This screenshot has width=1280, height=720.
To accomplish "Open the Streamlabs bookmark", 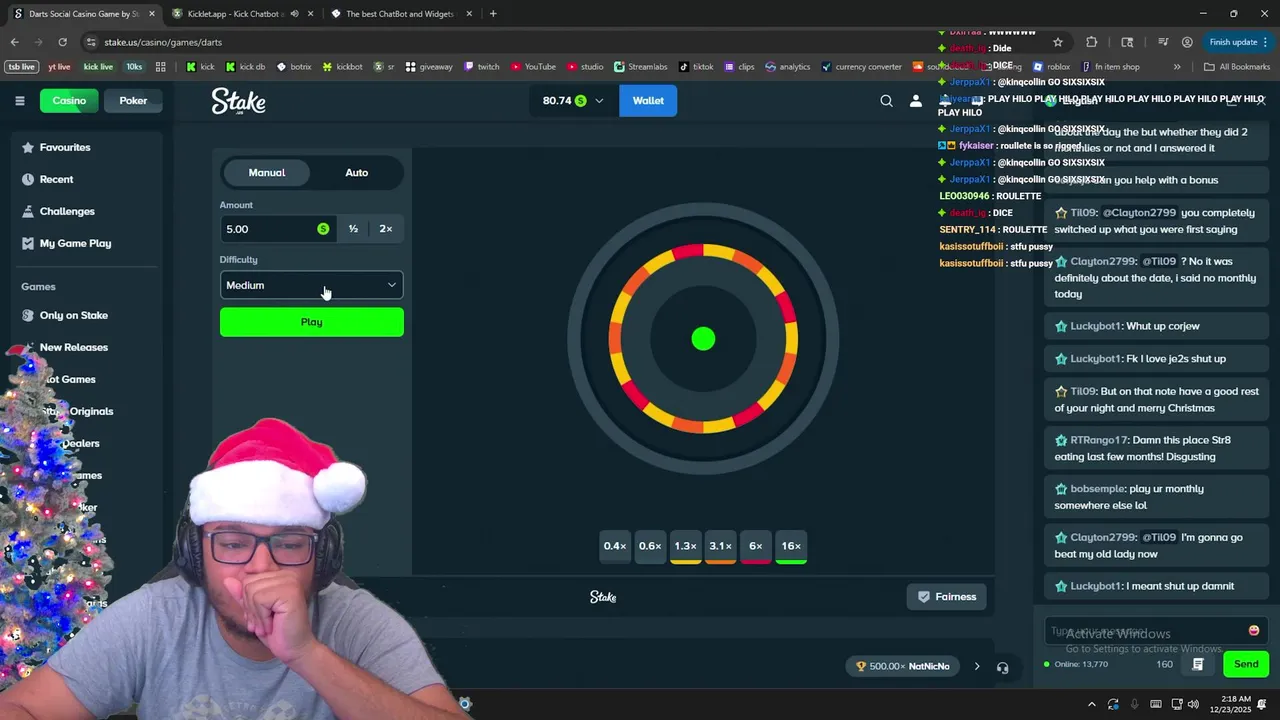I will 641,67.
